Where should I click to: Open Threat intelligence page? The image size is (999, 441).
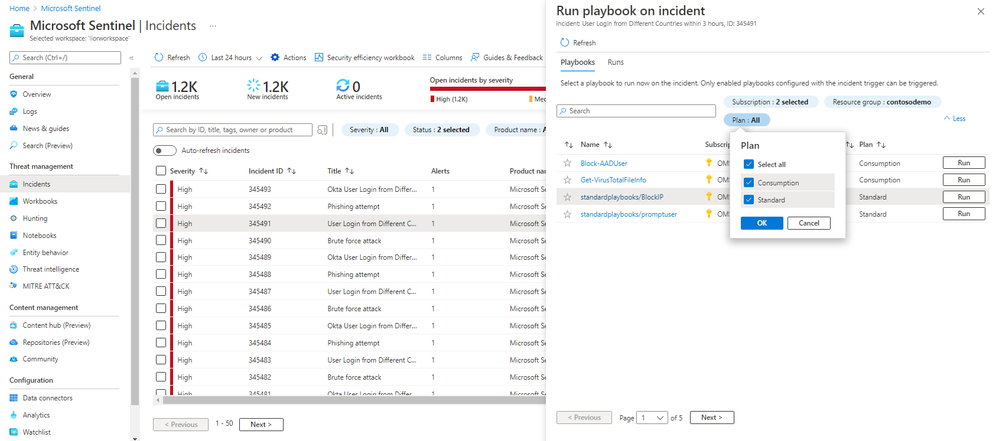coord(51,270)
